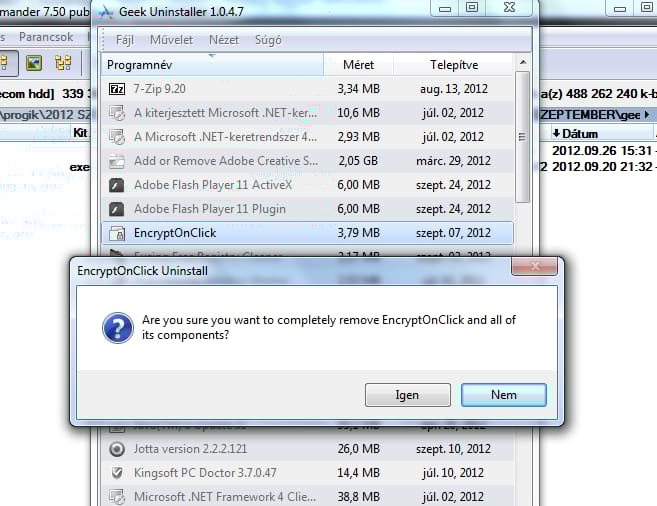This screenshot has height=506, width=657.
Task: Open the Súgó menu
Action: coord(268,40)
